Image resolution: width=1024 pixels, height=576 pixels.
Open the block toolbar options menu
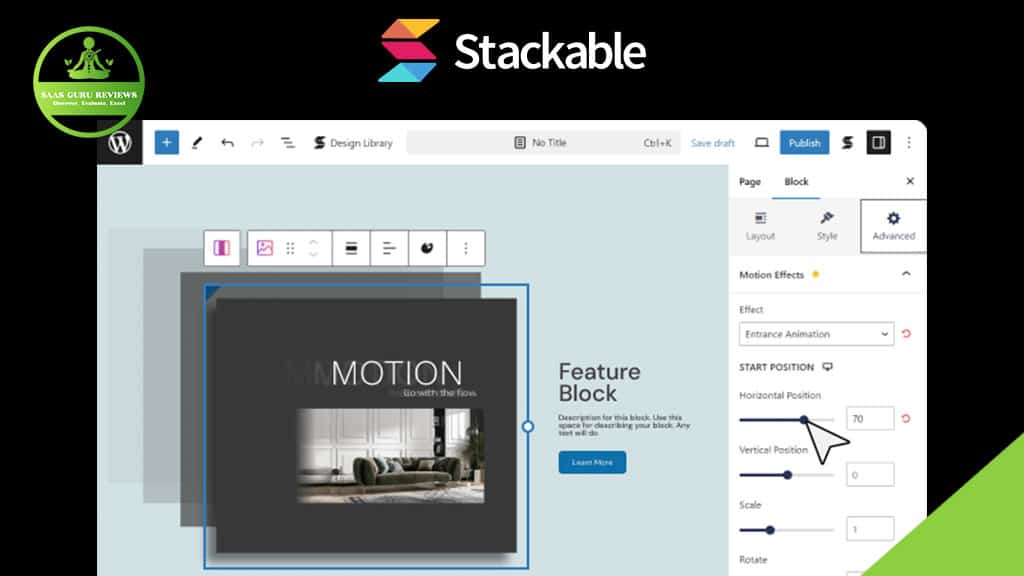(466, 248)
